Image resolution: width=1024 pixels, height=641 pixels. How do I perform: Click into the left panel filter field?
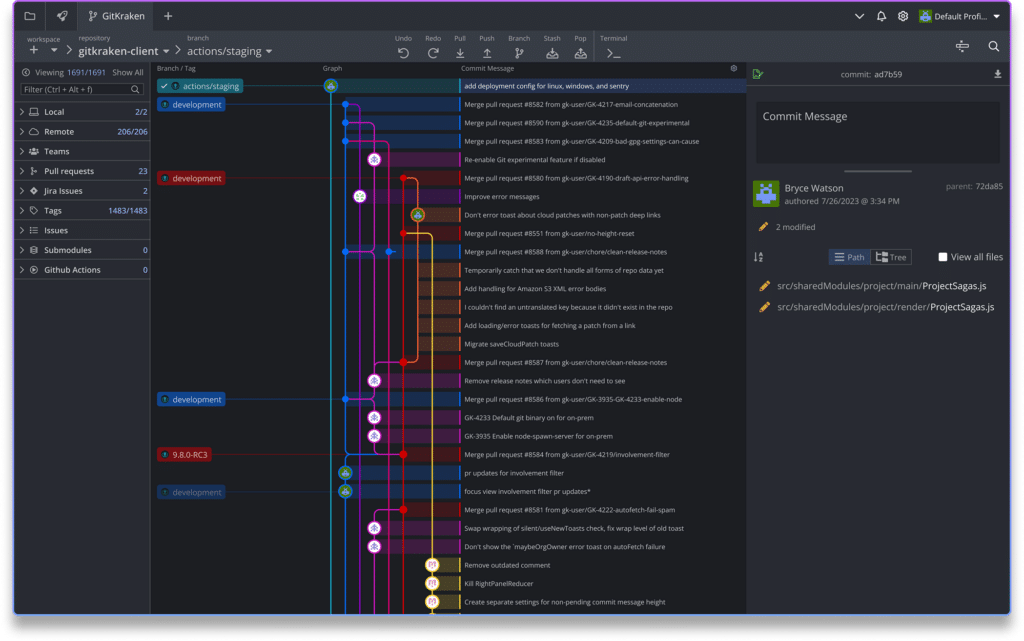(82, 89)
